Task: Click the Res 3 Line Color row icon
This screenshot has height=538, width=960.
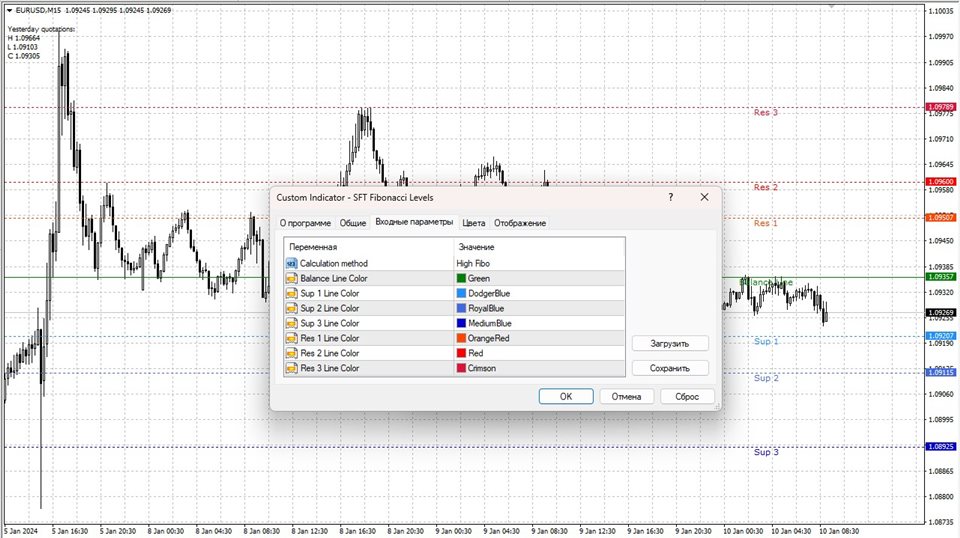Action: click(291, 368)
